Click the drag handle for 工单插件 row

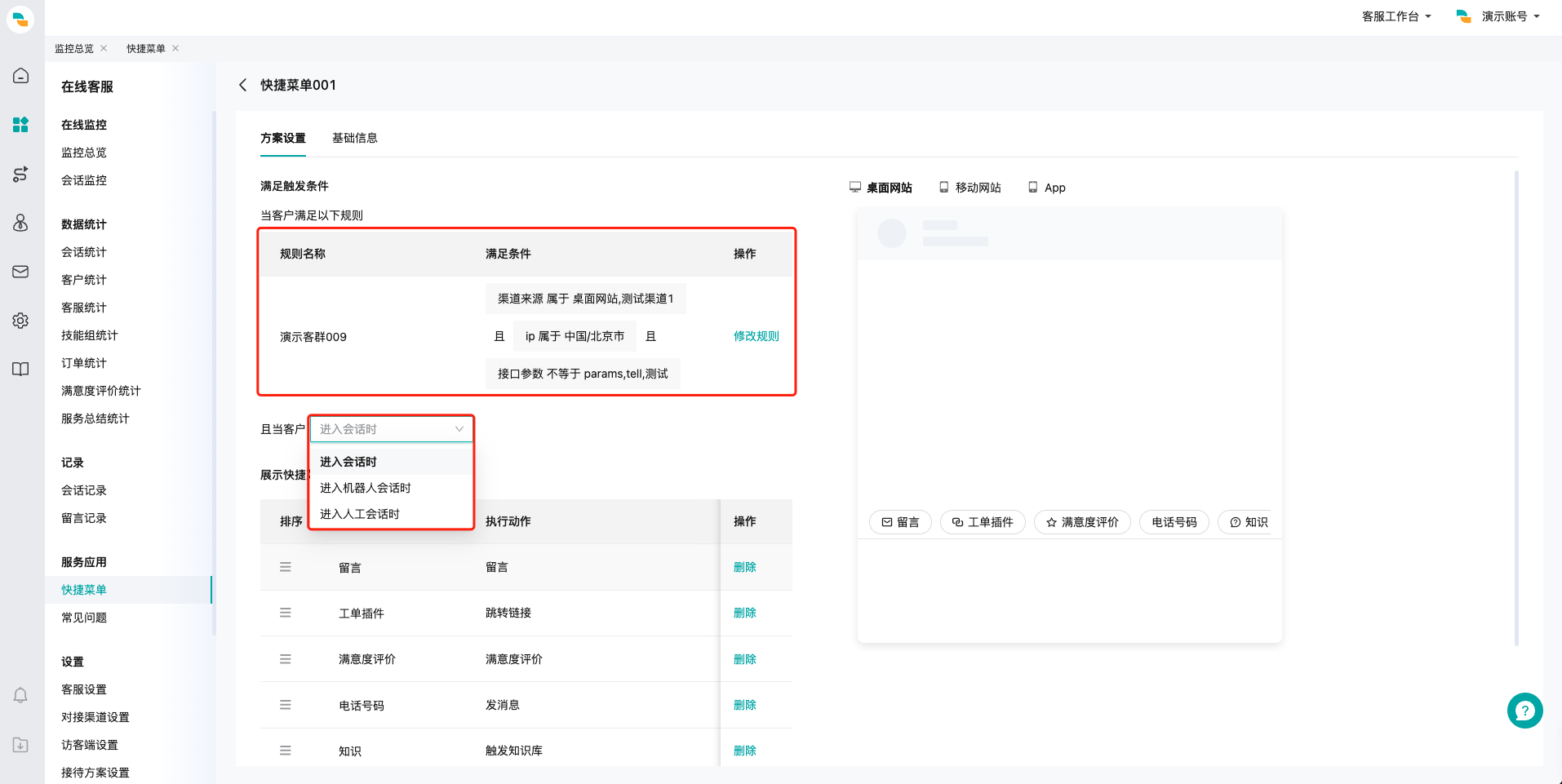[x=286, y=613]
